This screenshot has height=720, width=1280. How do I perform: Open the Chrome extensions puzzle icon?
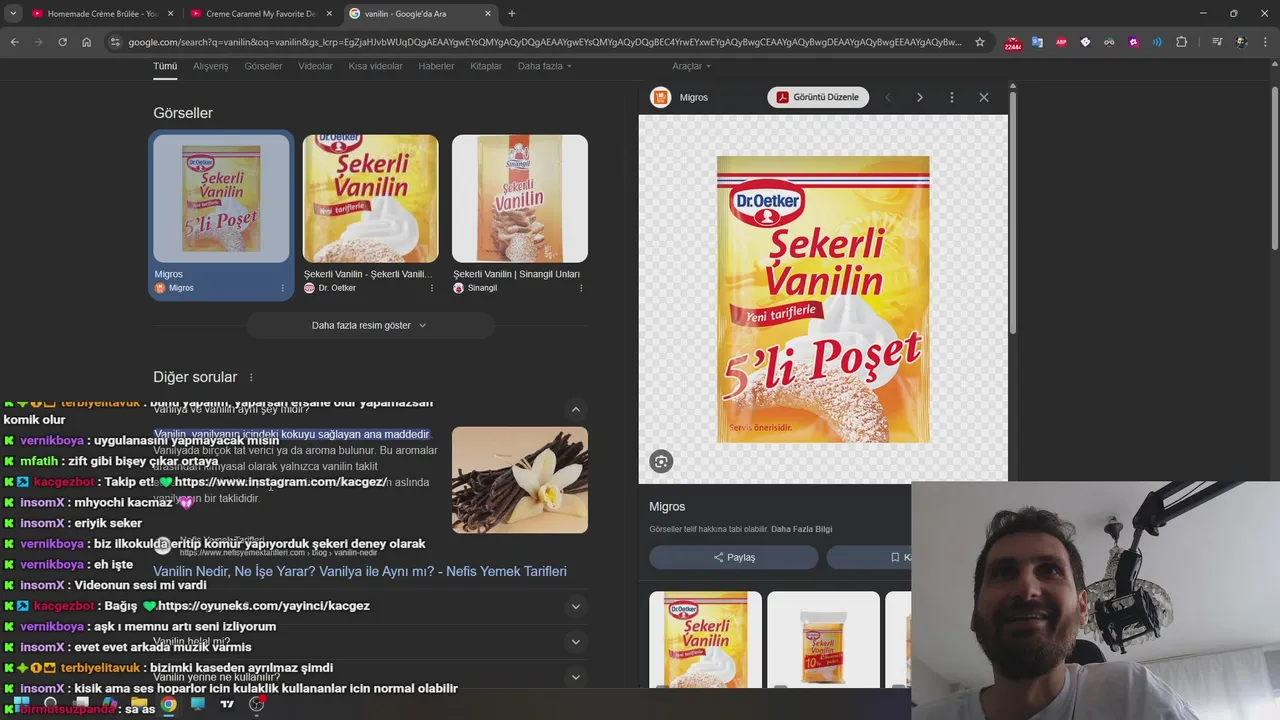click(1181, 42)
